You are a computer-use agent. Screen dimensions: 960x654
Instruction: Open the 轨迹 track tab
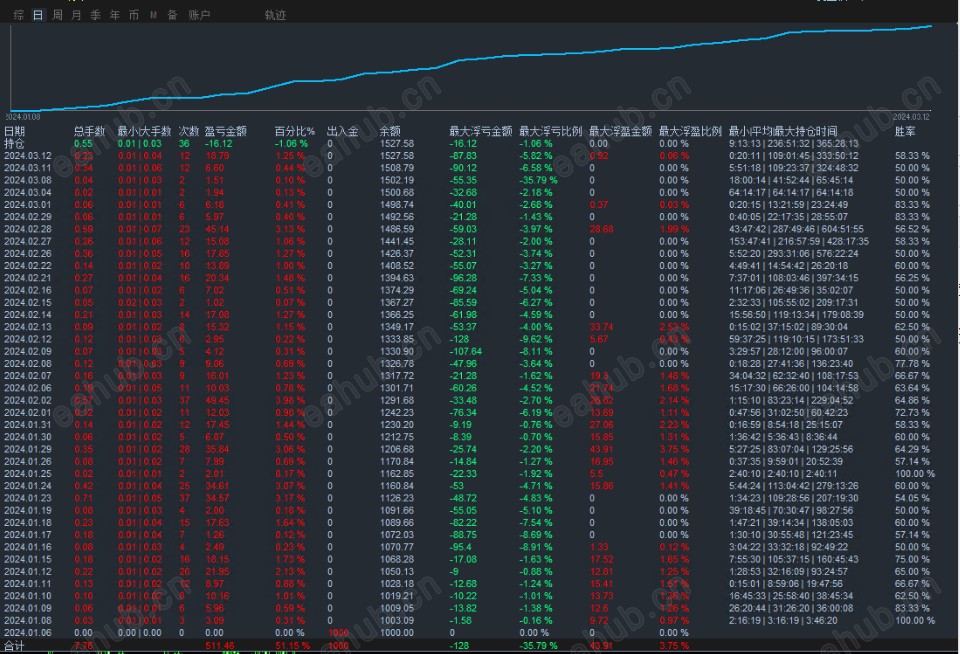(x=276, y=15)
